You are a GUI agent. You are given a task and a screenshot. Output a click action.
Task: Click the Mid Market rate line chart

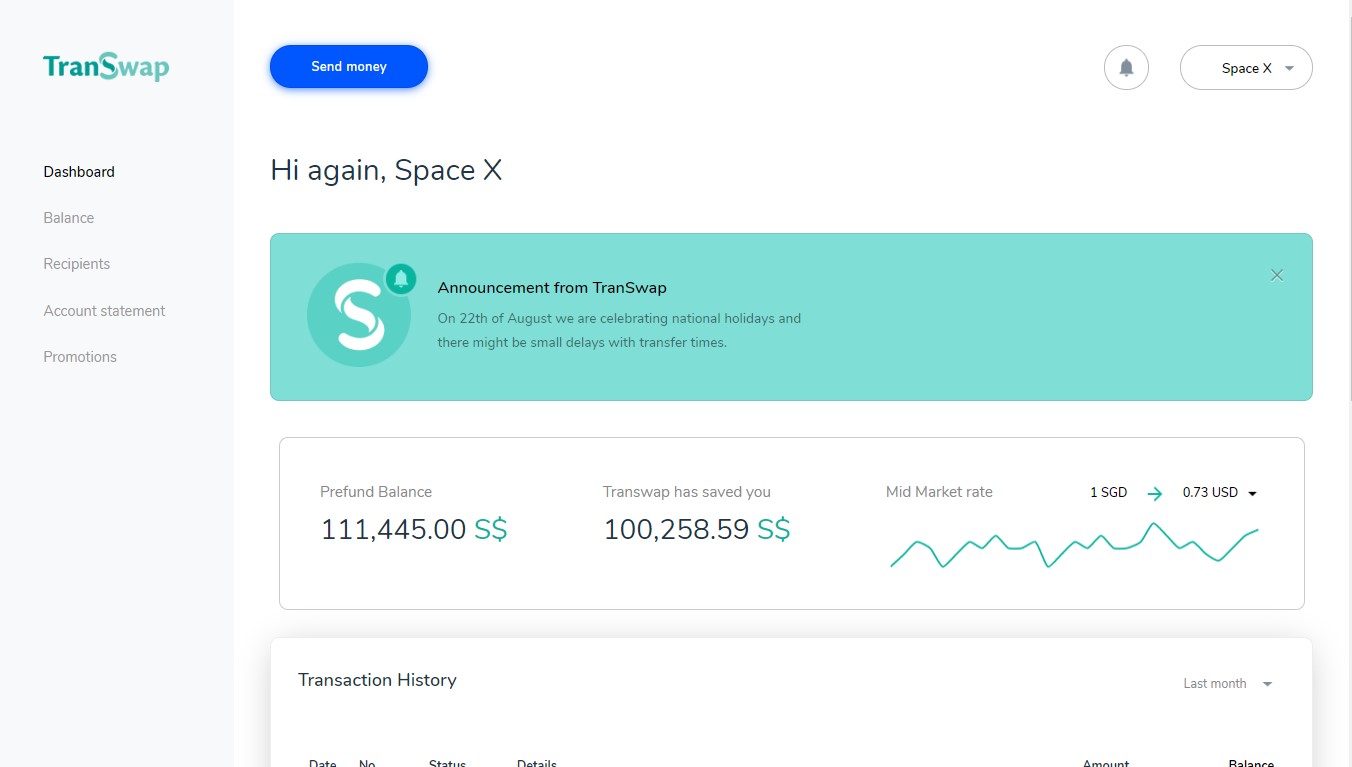click(x=1074, y=545)
